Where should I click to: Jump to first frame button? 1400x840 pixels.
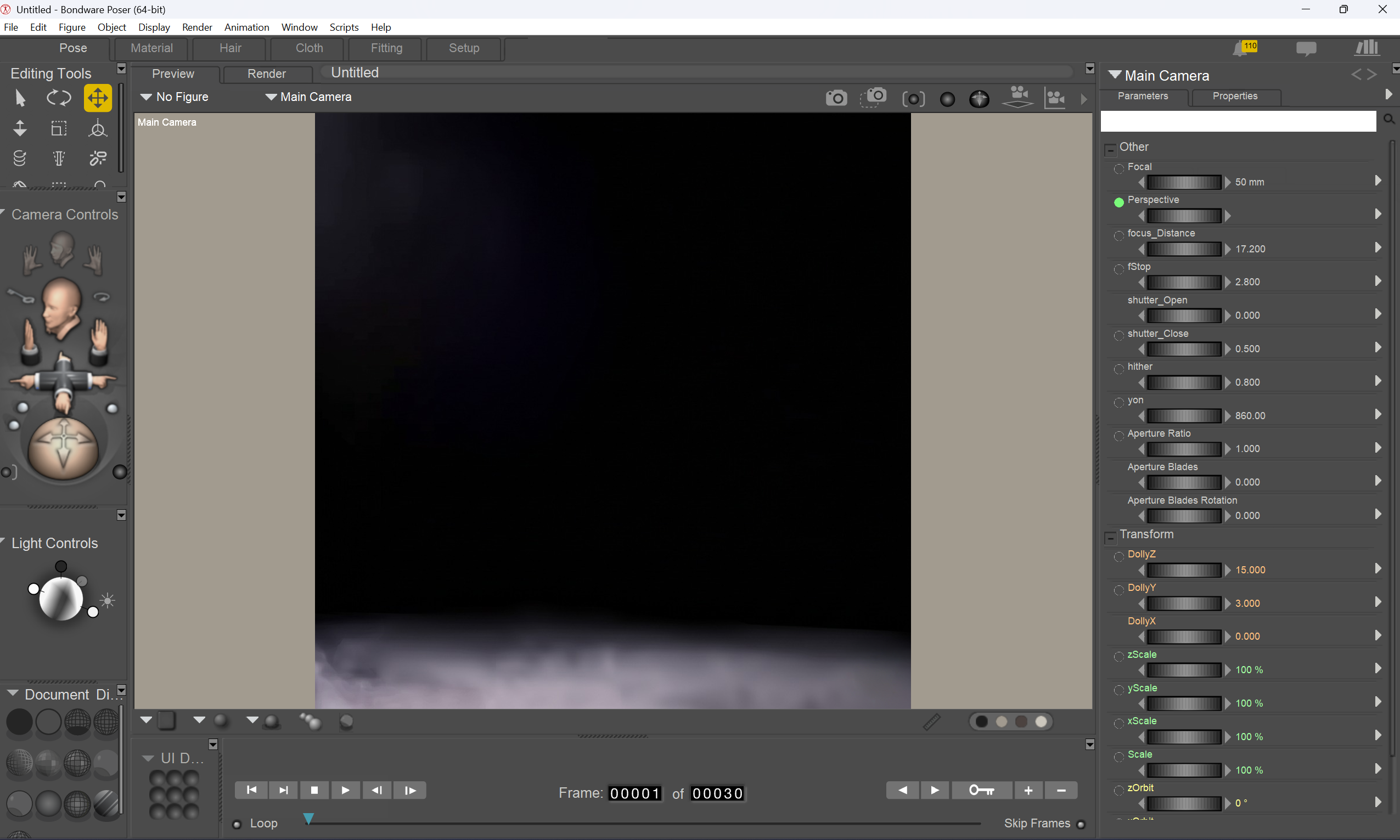tap(252, 790)
